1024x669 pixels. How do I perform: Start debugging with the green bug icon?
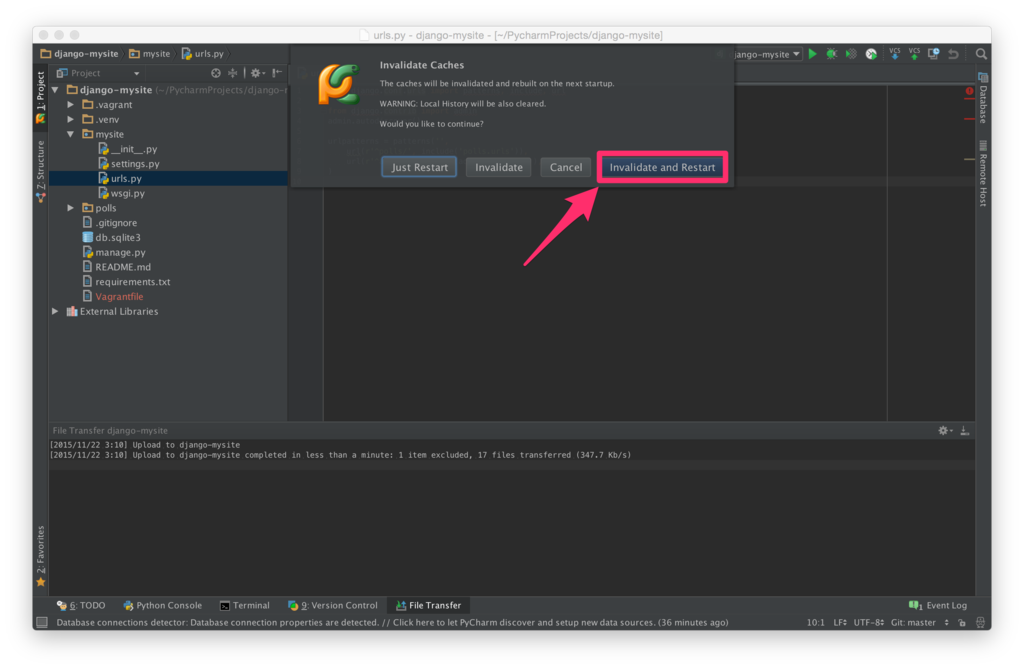[x=831, y=54]
